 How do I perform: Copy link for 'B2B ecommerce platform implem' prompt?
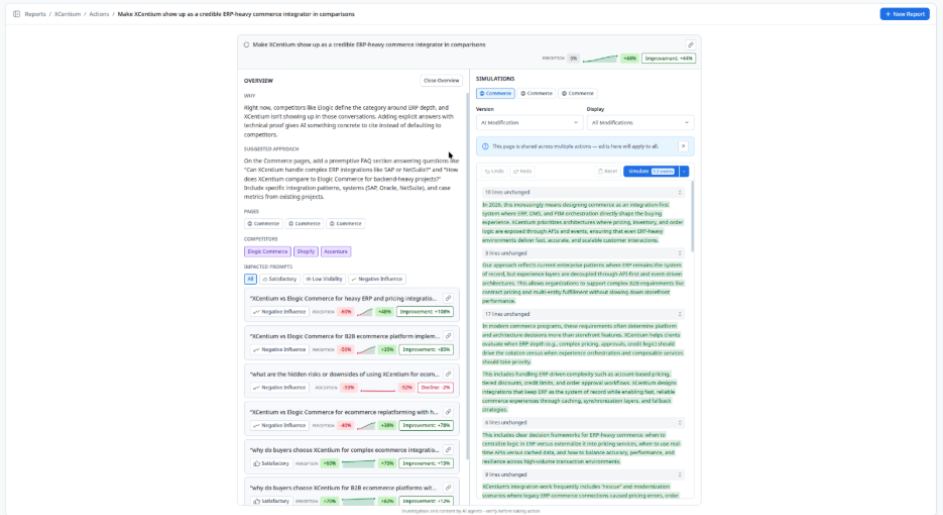click(448, 336)
